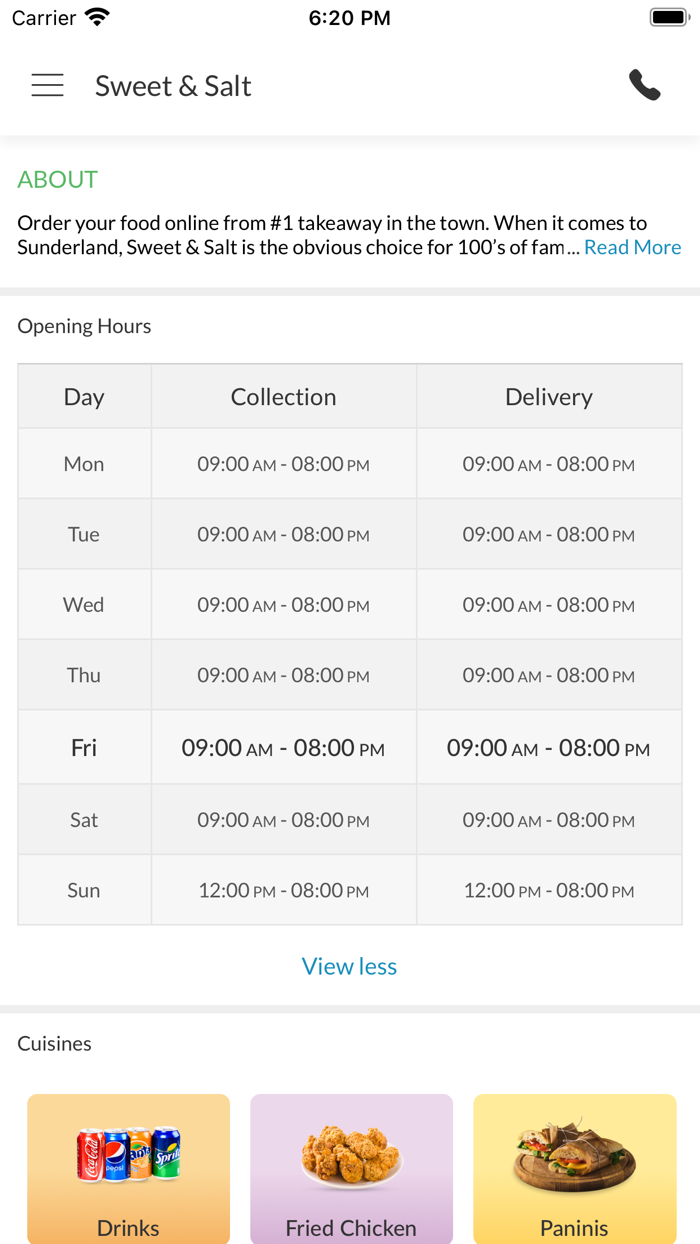Tap the ABOUT section heading
This screenshot has height=1244, width=700.
57,179
